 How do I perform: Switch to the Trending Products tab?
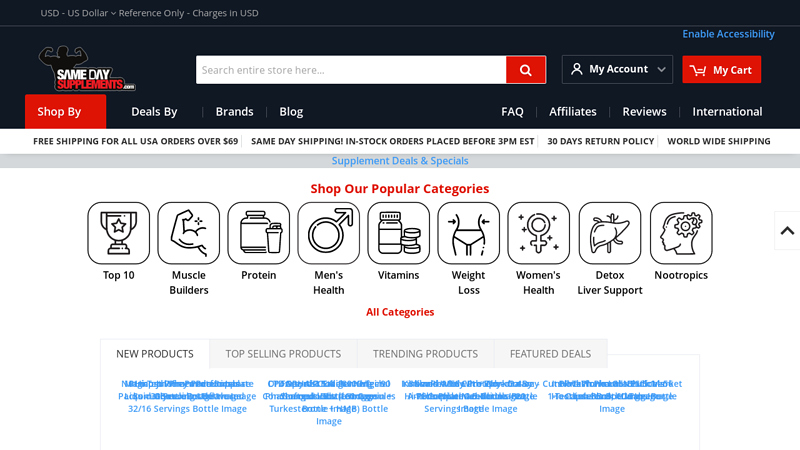[x=425, y=354]
